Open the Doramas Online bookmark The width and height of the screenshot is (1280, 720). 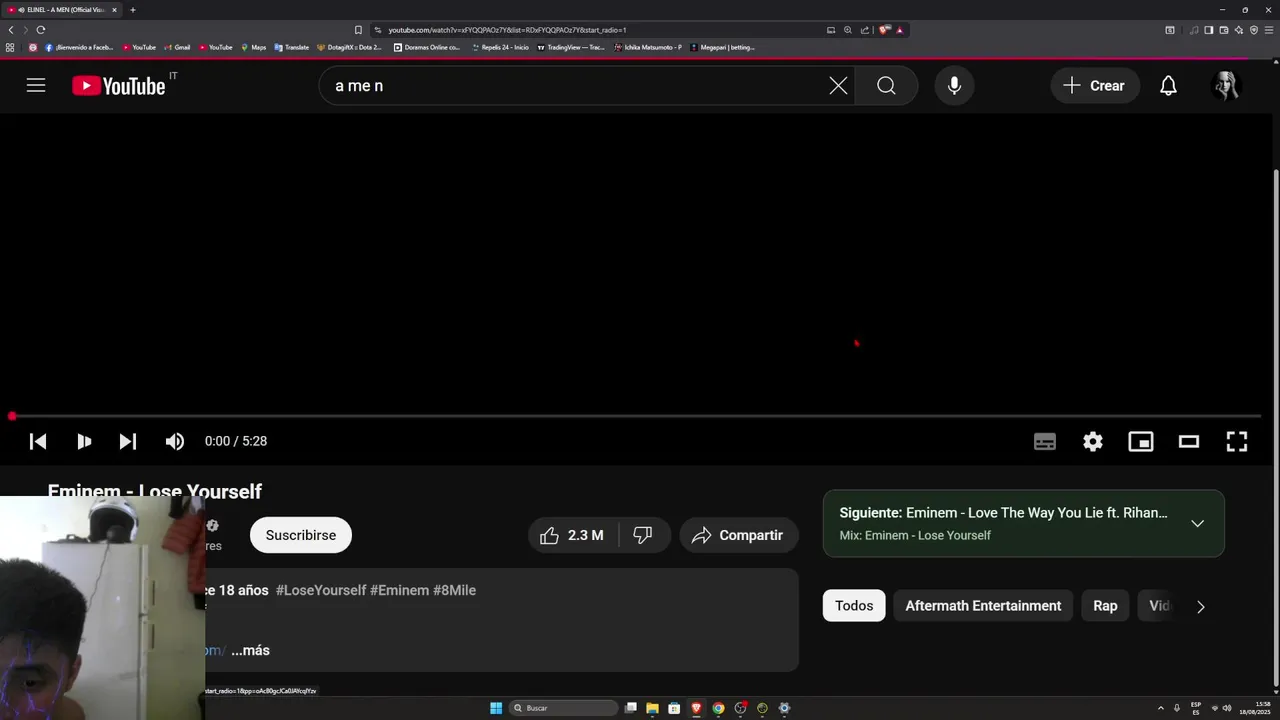tap(427, 47)
